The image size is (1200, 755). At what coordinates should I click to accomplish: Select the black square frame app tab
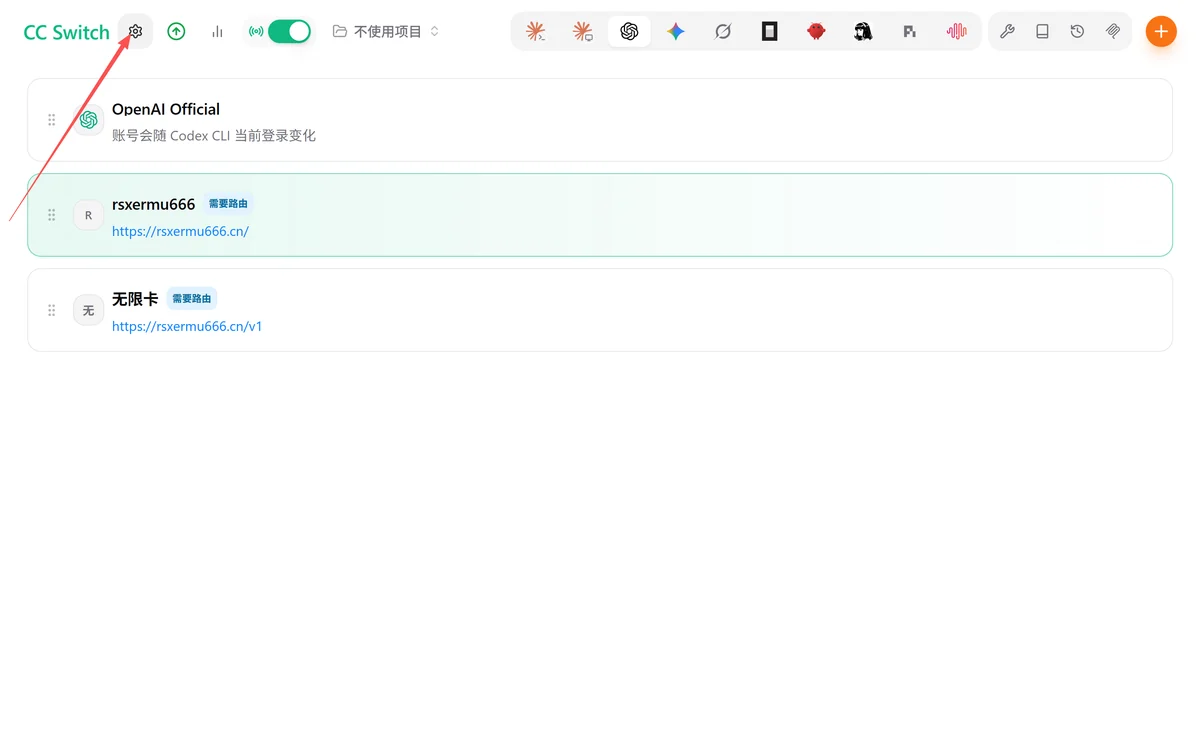(769, 31)
